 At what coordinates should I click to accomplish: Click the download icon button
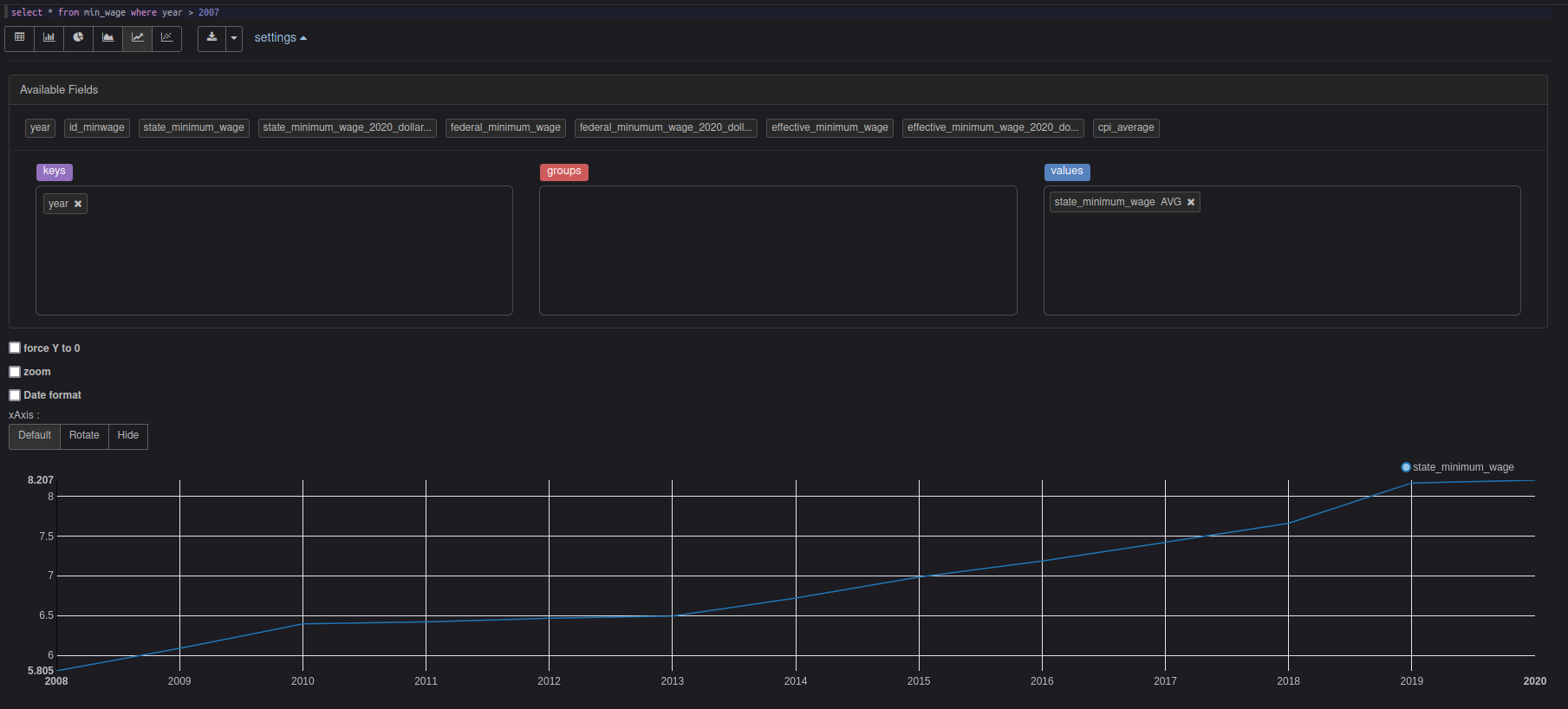(x=211, y=38)
